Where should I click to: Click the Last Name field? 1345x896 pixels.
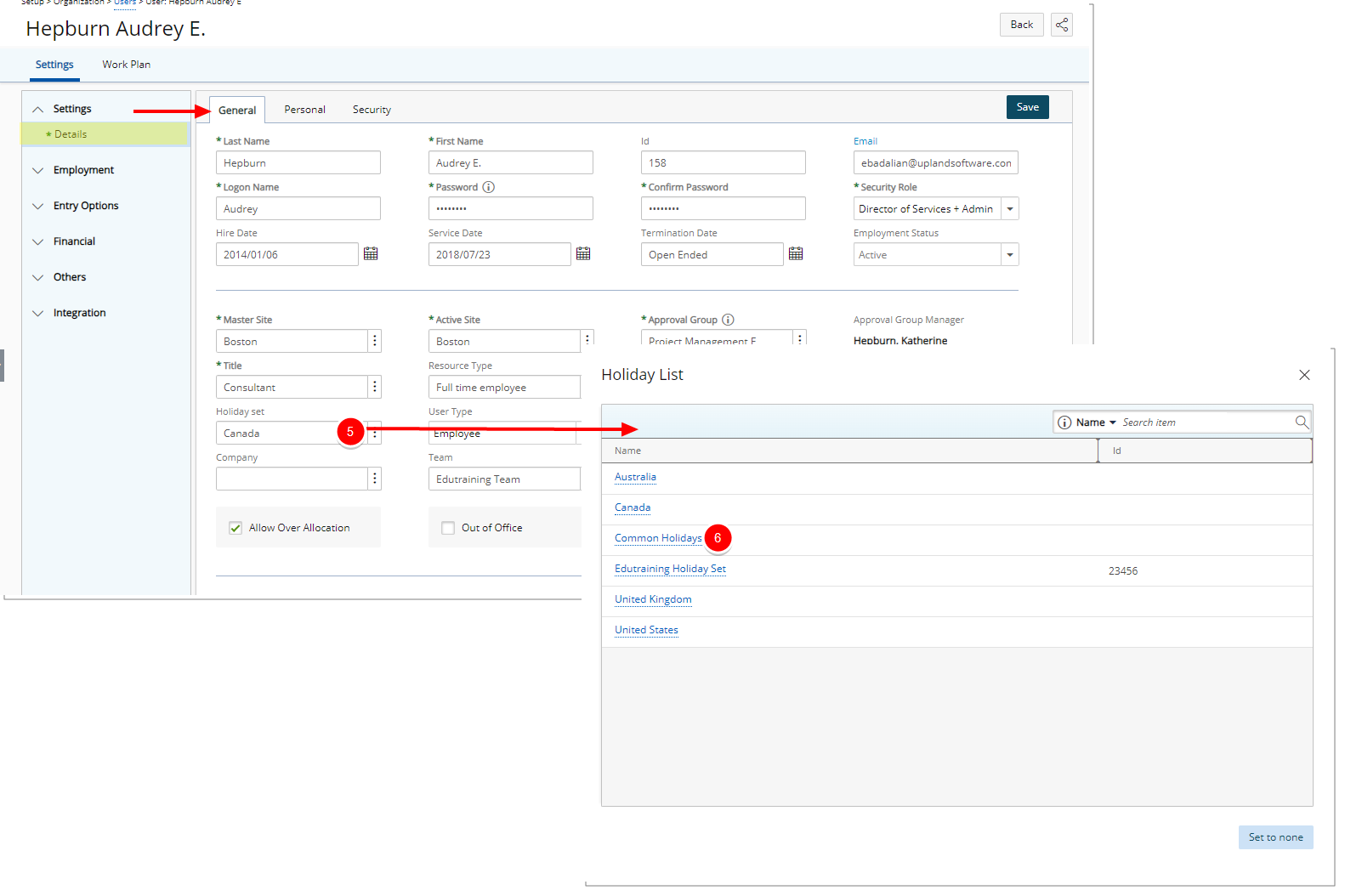(298, 163)
